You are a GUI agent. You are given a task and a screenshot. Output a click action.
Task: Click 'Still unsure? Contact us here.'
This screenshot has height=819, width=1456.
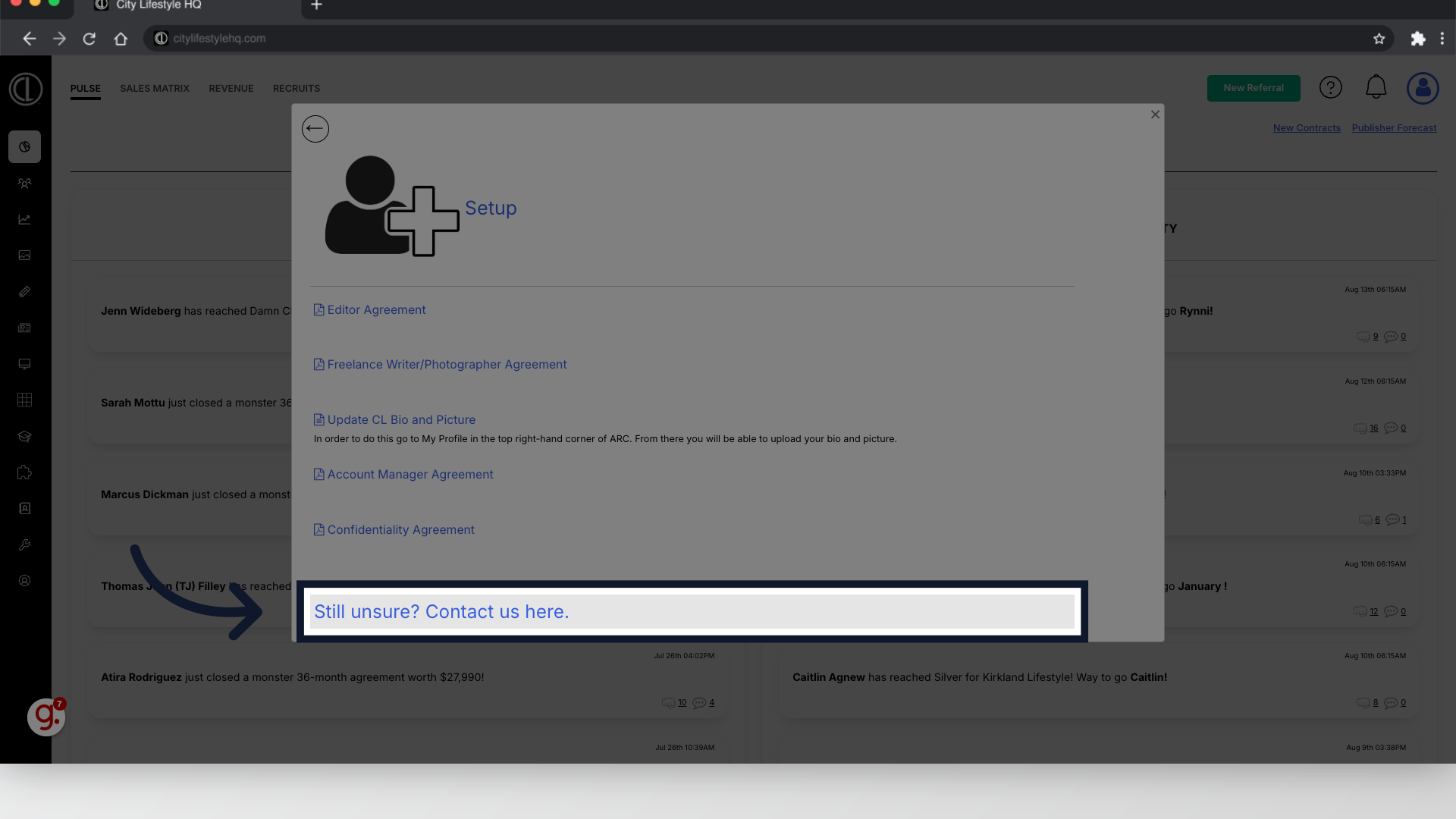click(441, 612)
